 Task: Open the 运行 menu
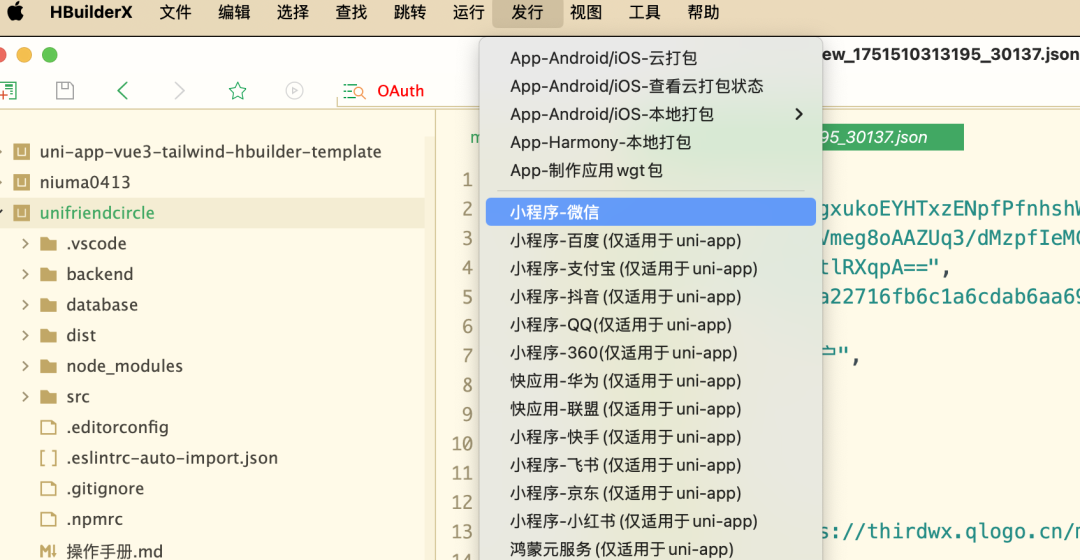click(468, 12)
